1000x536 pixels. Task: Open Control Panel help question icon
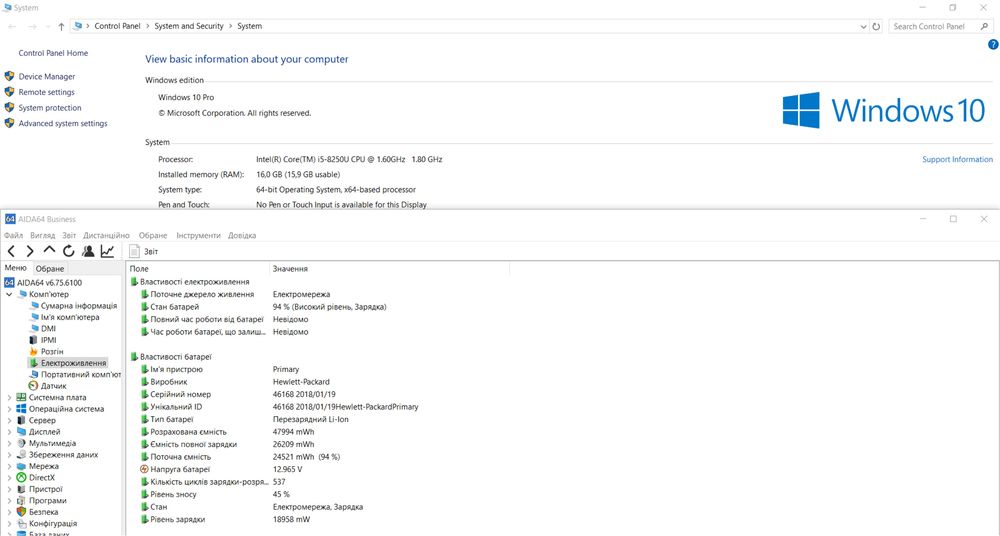pos(993,45)
